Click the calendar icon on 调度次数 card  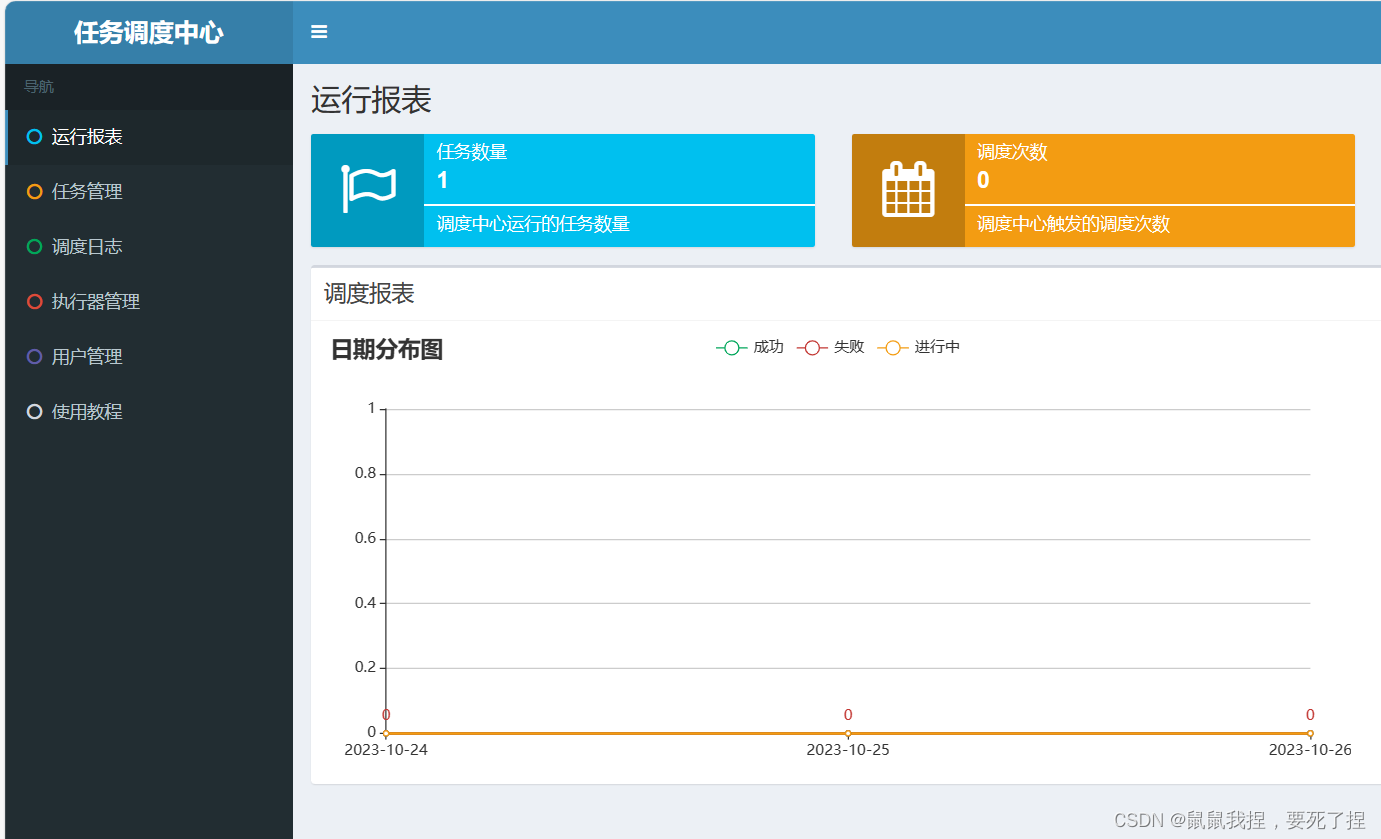(908, 189)
